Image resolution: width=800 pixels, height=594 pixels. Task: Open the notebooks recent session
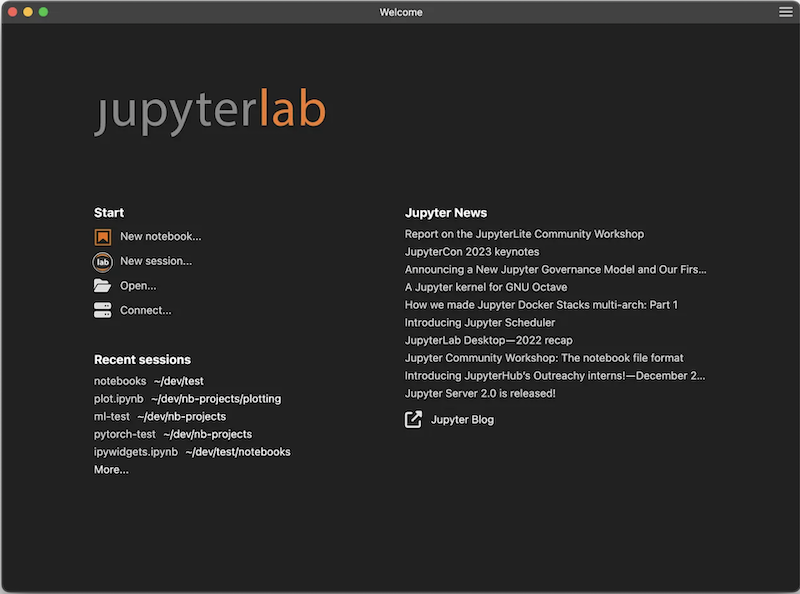click(120, 381)
